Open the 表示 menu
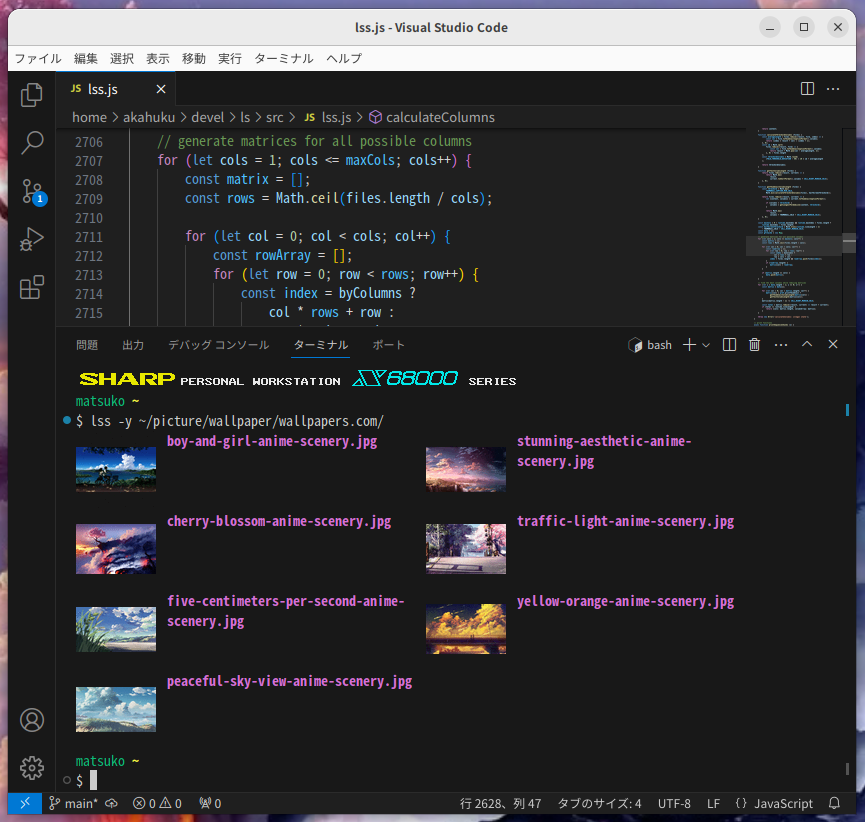This screenshot has height=822, width=865. 158,58
